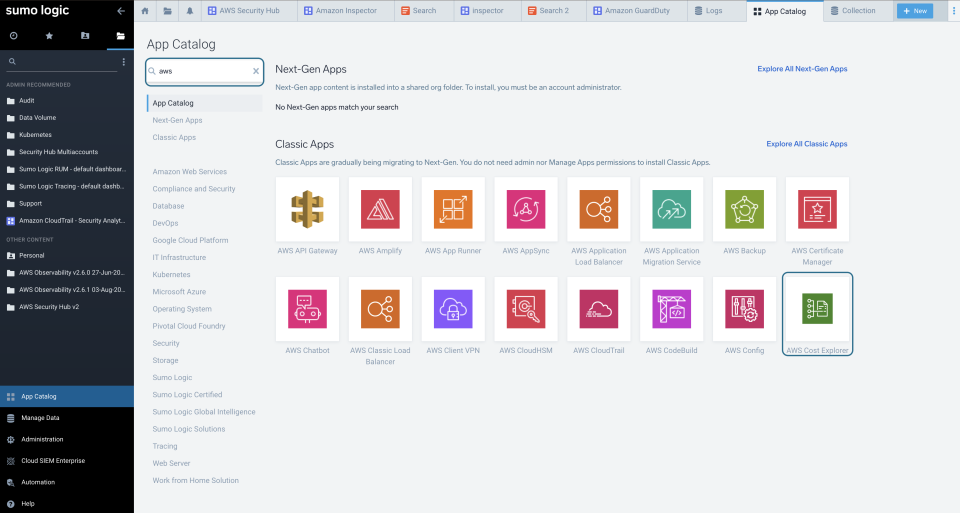Open the AWS Certificate Manager icon
The width and height of the screenshot is (960, 513).
pos(817,209)
